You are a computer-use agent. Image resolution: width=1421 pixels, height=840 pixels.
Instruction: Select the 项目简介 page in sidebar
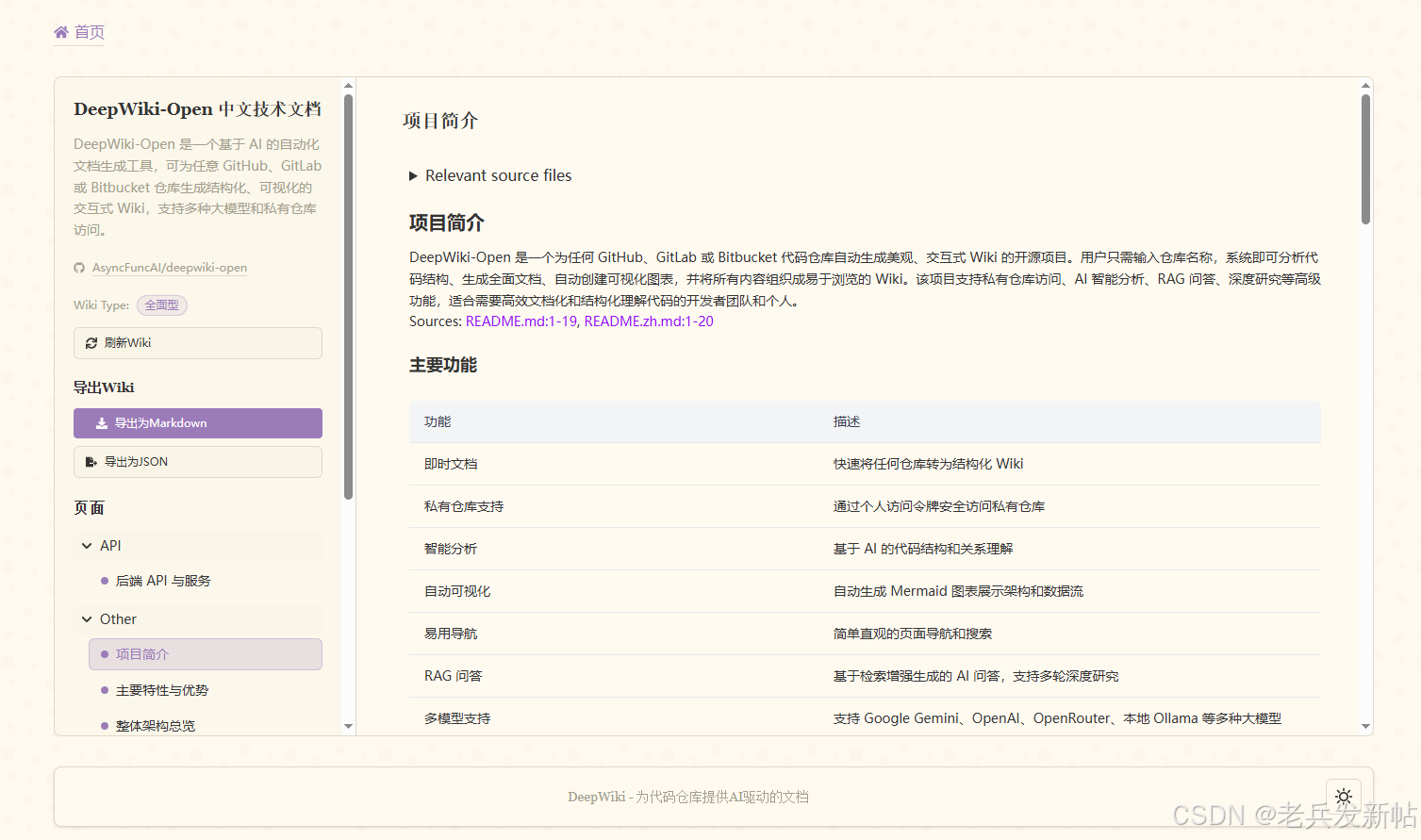coord(206,654)
